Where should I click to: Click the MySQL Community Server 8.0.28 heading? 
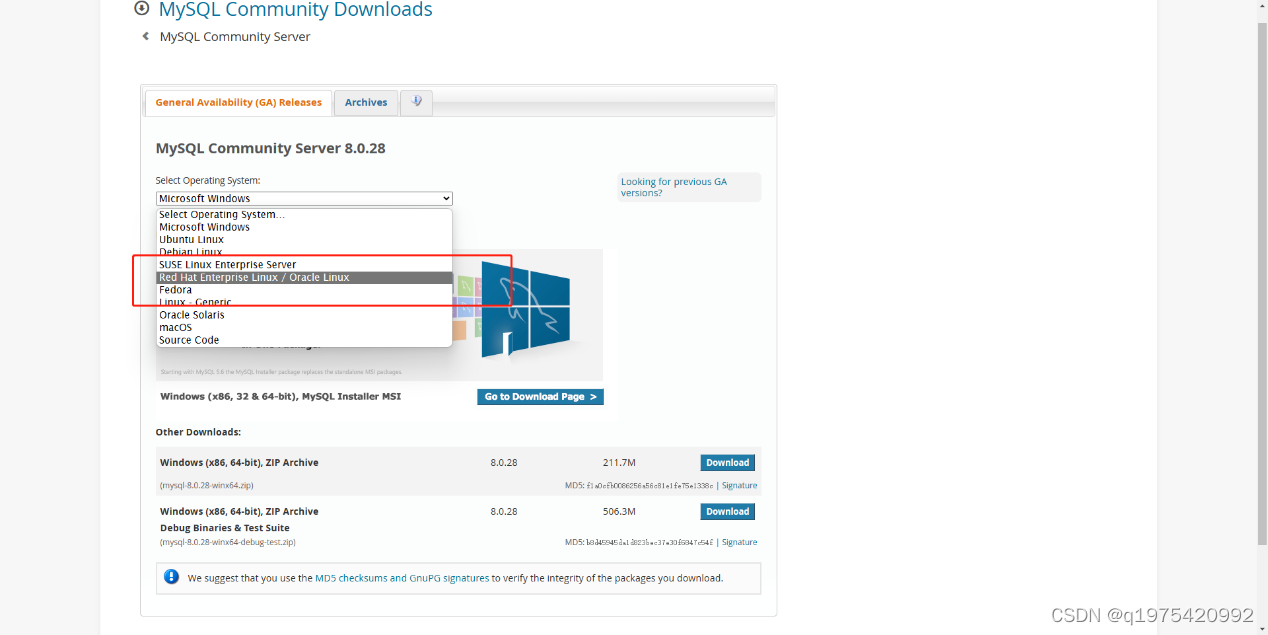point(270,148)
